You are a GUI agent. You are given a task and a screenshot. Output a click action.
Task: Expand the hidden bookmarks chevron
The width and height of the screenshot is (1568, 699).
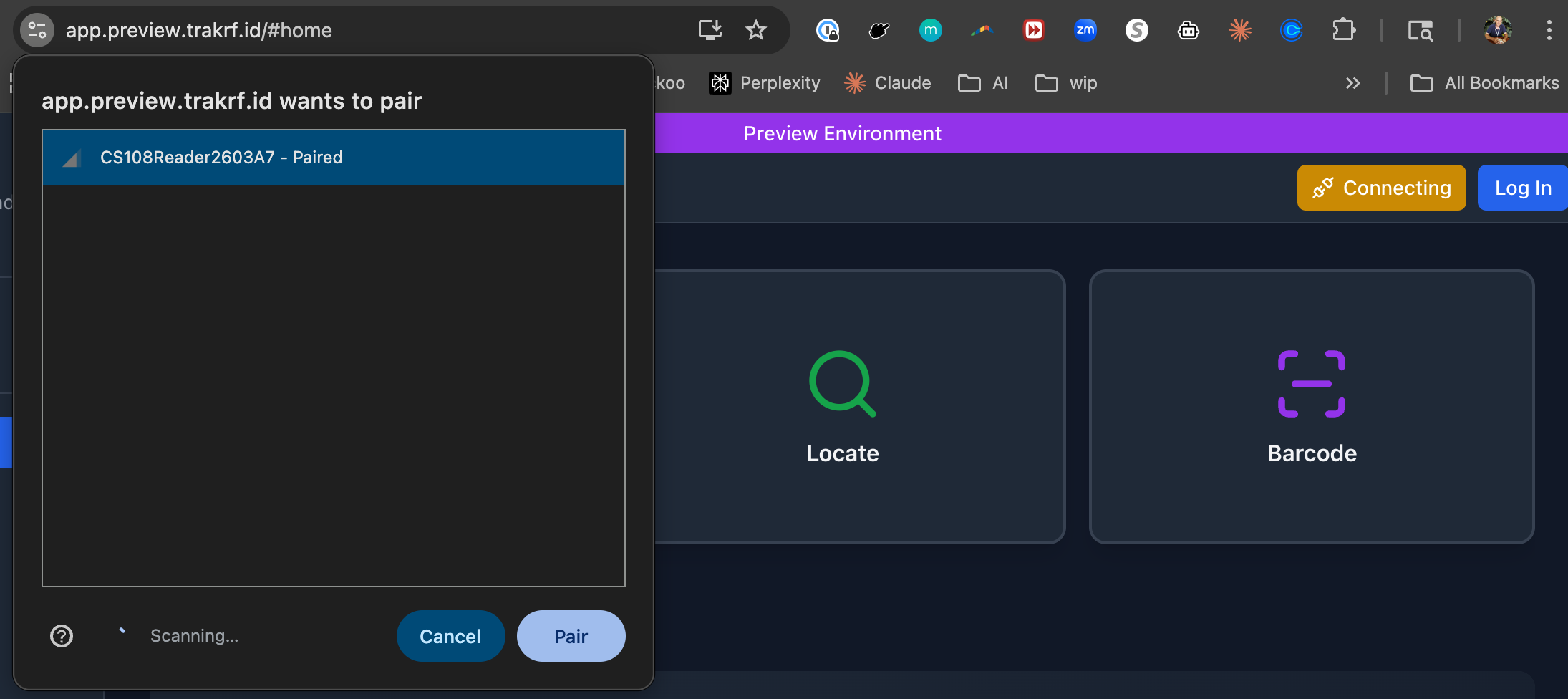(x=1352, y=83)
